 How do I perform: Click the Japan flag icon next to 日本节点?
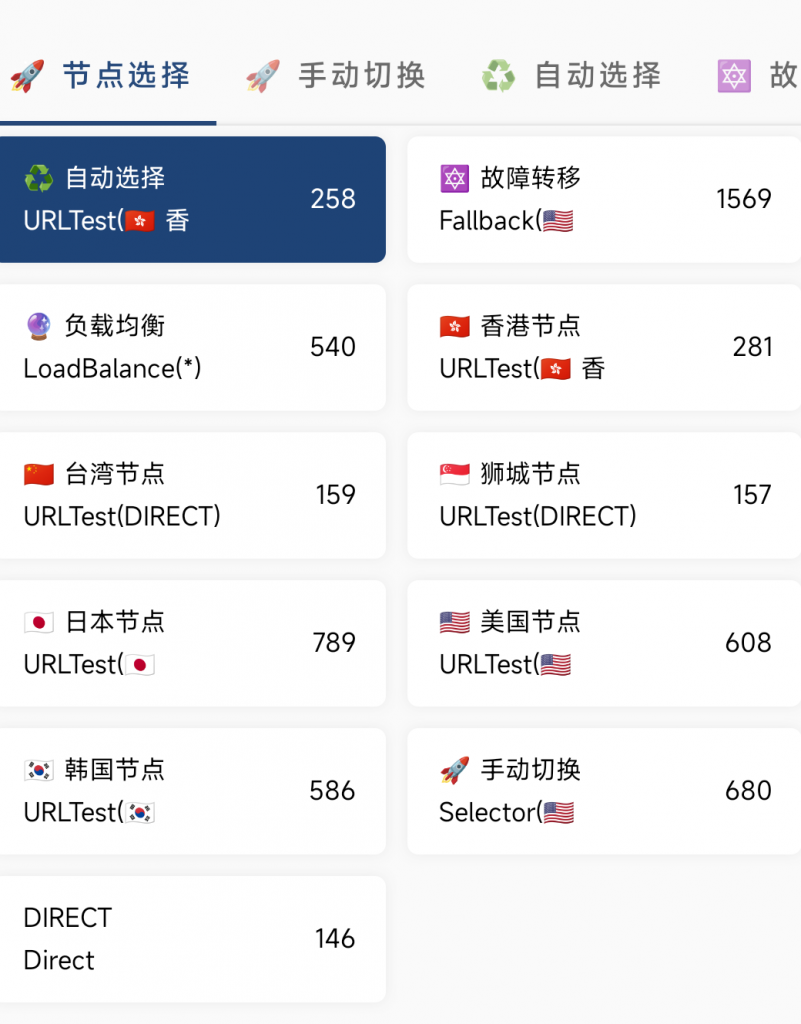pyautogui.click(x=39, y=622)
